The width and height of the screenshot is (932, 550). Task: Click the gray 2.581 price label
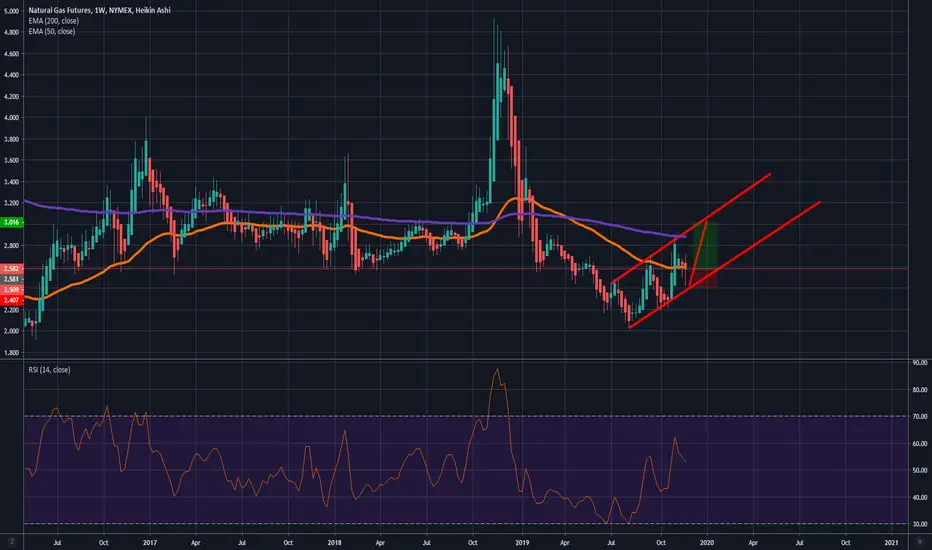(x=11, y=279)
